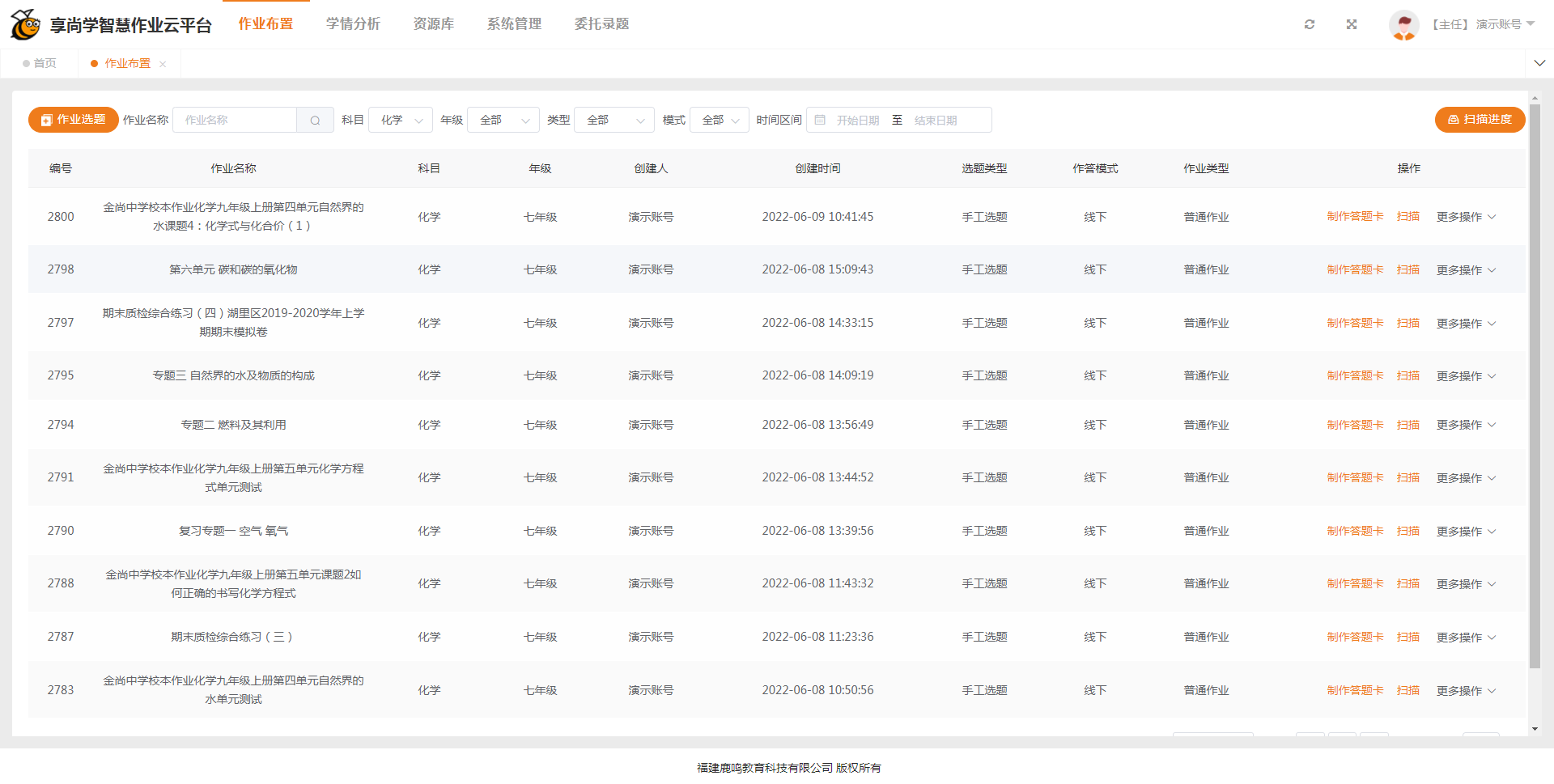The width and height of the screenshot is (1554, 784).
Task: Expand 更多操作 for row 2790
Action: (1466, 532)
